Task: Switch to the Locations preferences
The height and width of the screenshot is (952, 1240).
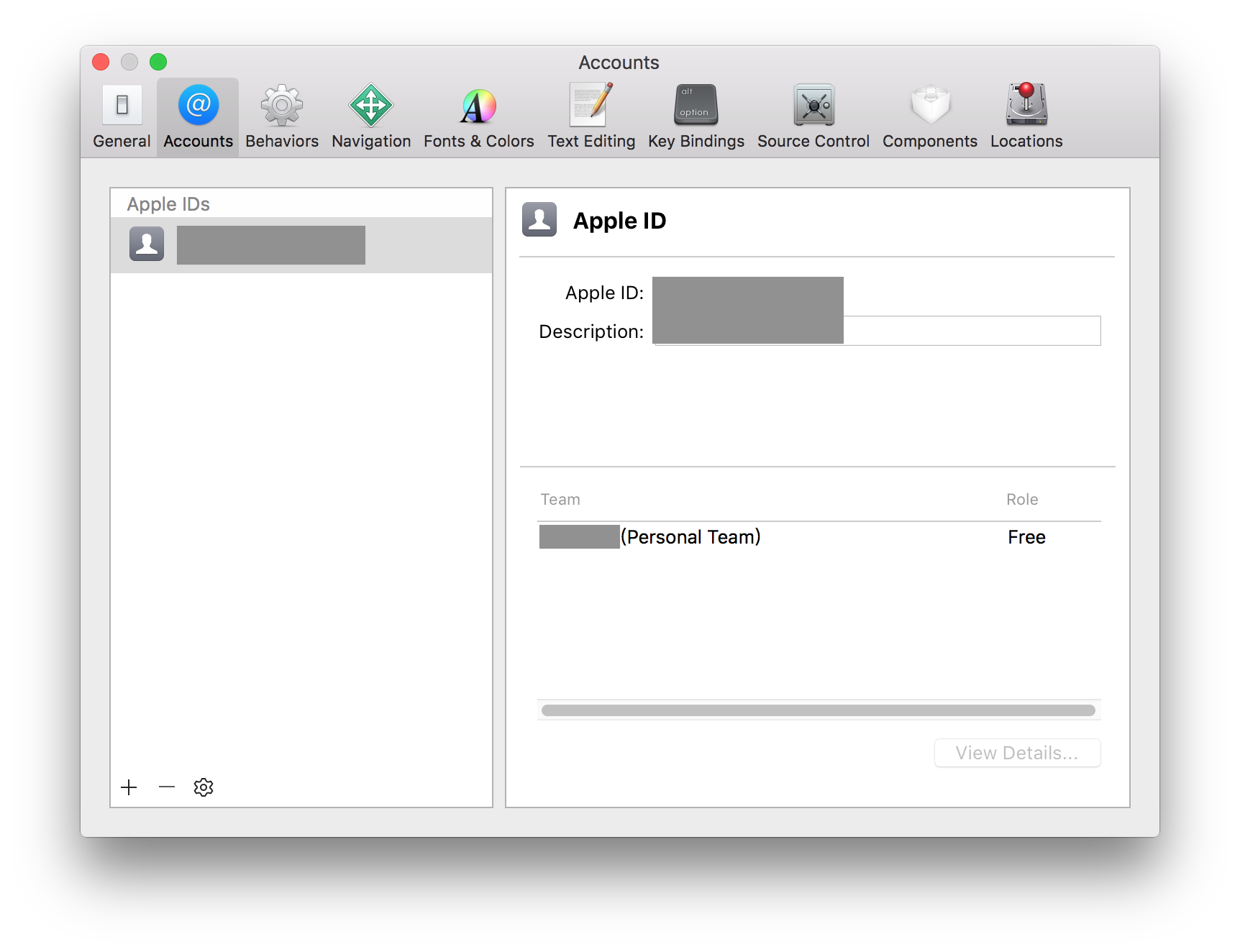Action: (x=1026, y=115)
